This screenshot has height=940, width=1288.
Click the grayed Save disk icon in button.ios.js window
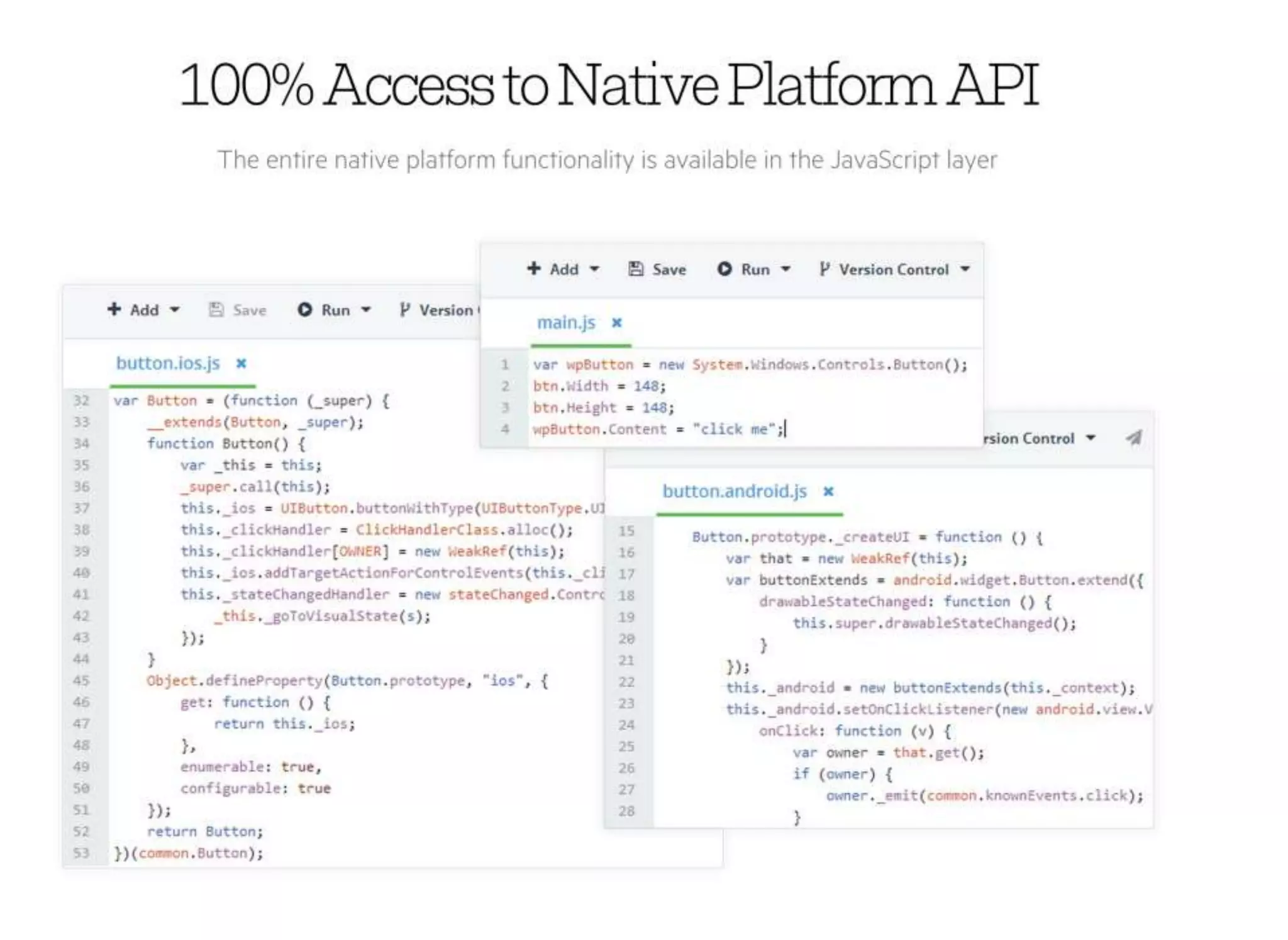pyautogui.click(x=216, y=310)
